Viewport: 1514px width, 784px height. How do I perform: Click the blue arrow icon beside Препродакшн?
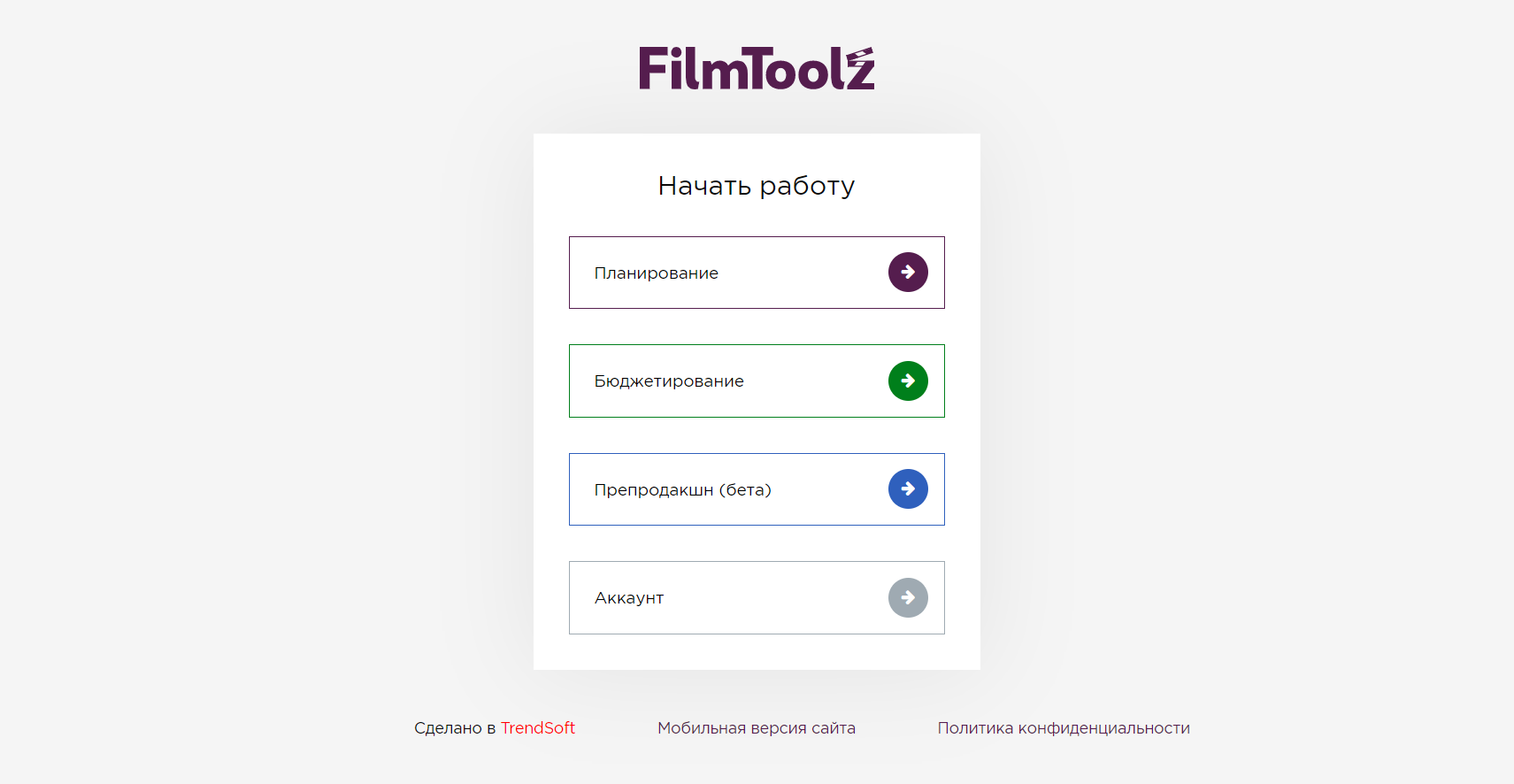[x=908, y=488]
